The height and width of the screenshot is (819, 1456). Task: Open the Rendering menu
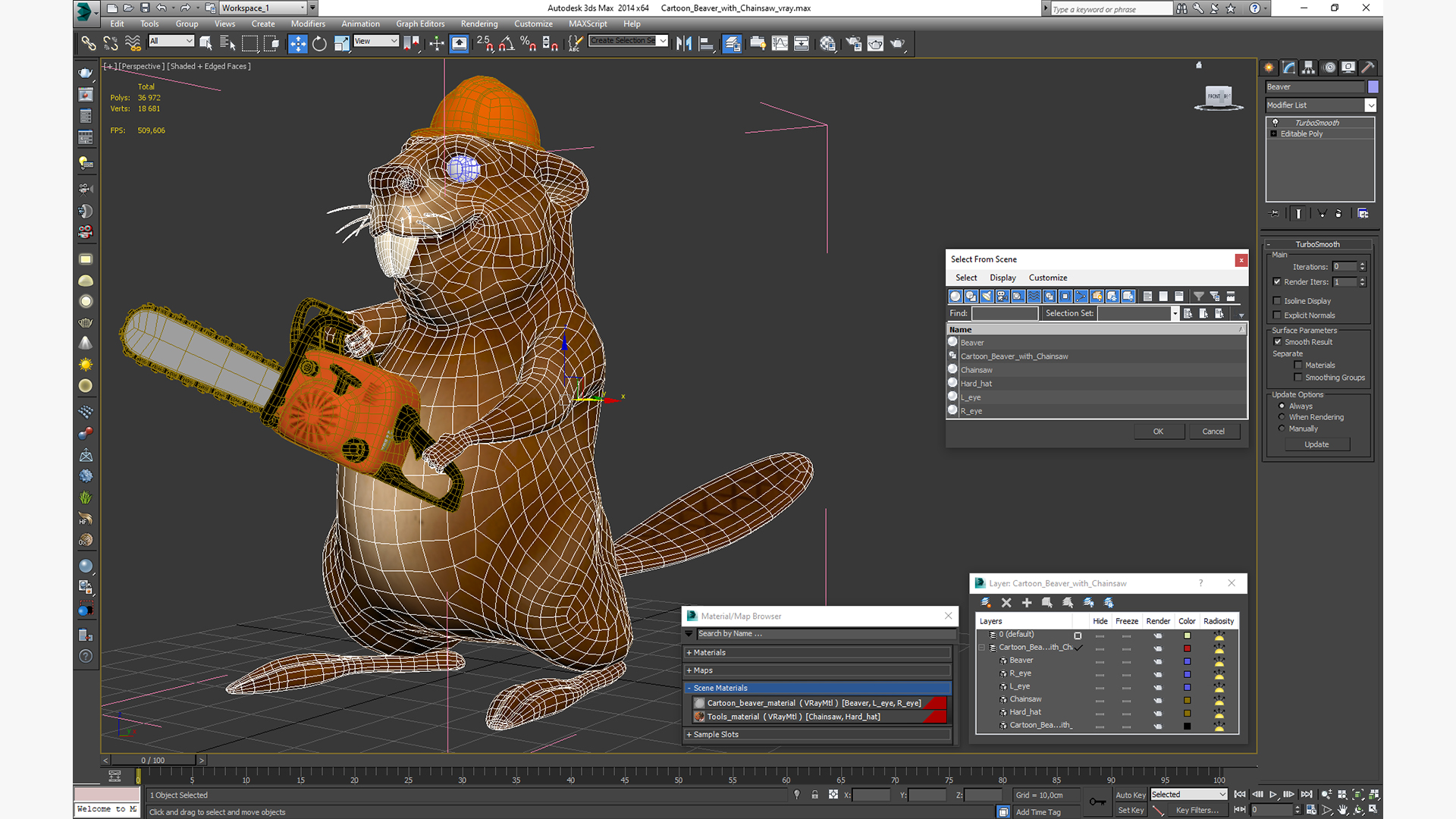point(479,24)
